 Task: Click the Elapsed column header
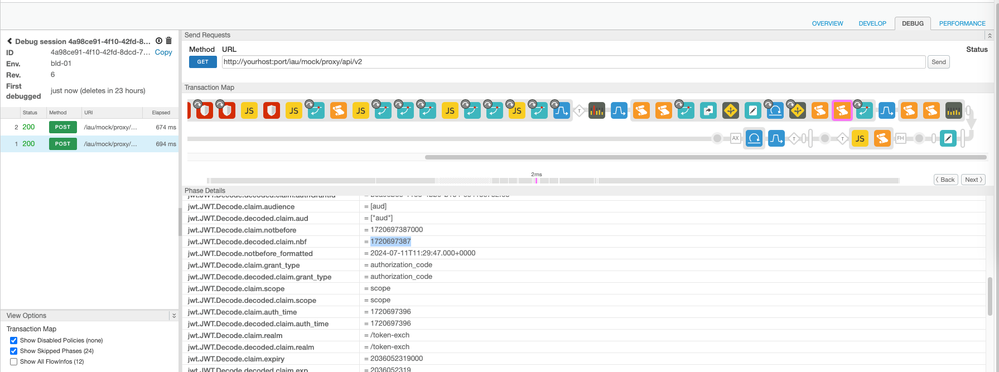pyautogui.click(x=161, y=112)
